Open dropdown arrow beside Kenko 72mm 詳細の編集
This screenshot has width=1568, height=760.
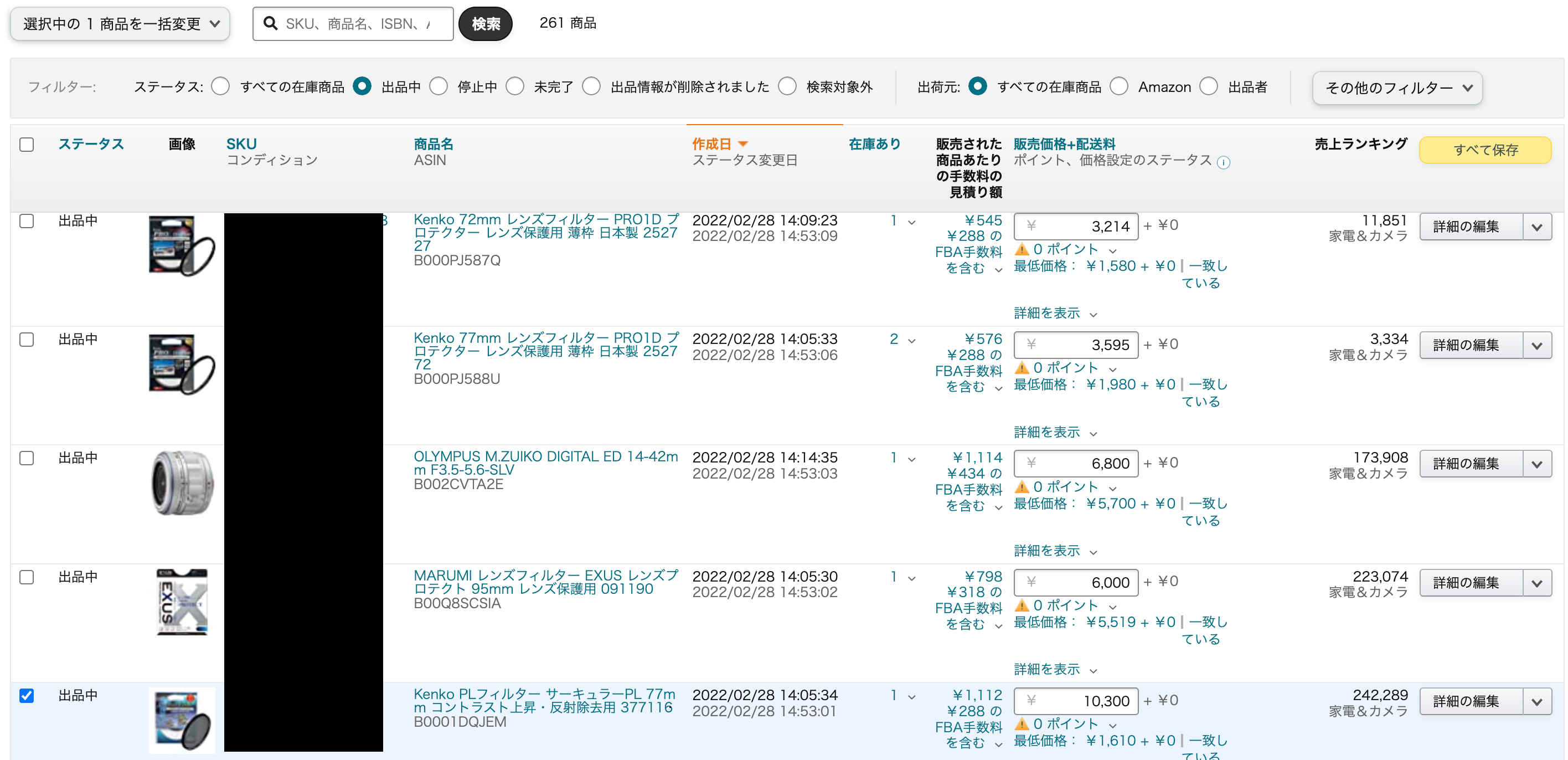(x=1538, y=227)
